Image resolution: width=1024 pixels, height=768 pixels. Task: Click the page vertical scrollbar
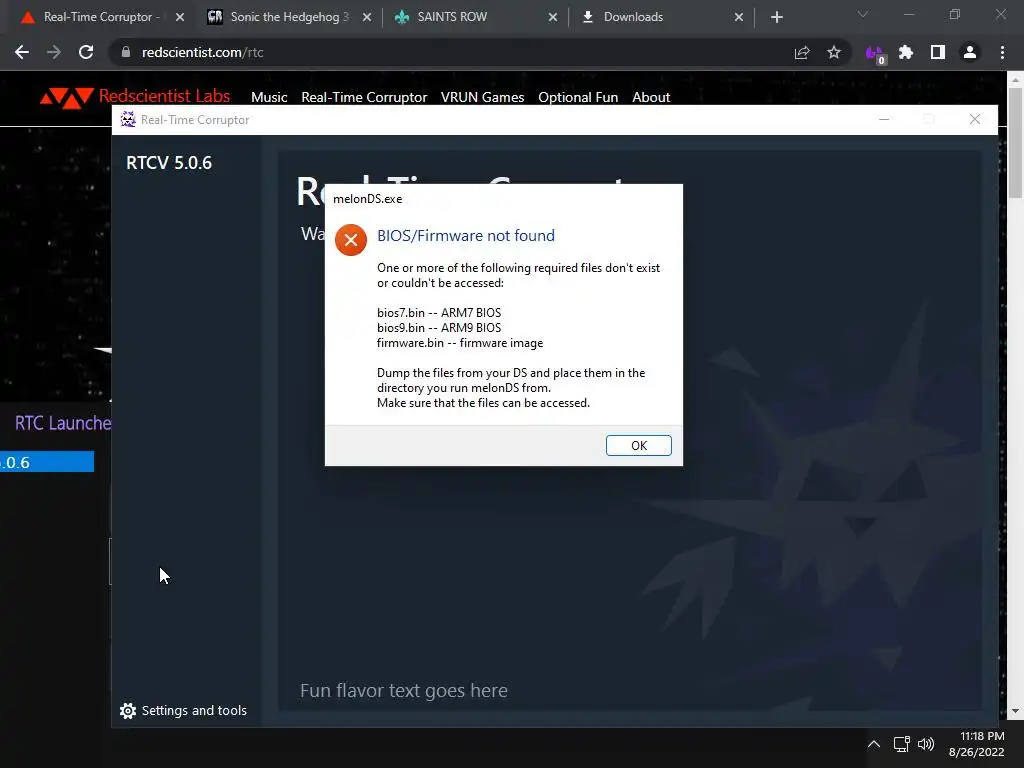tap(1015, 143)
